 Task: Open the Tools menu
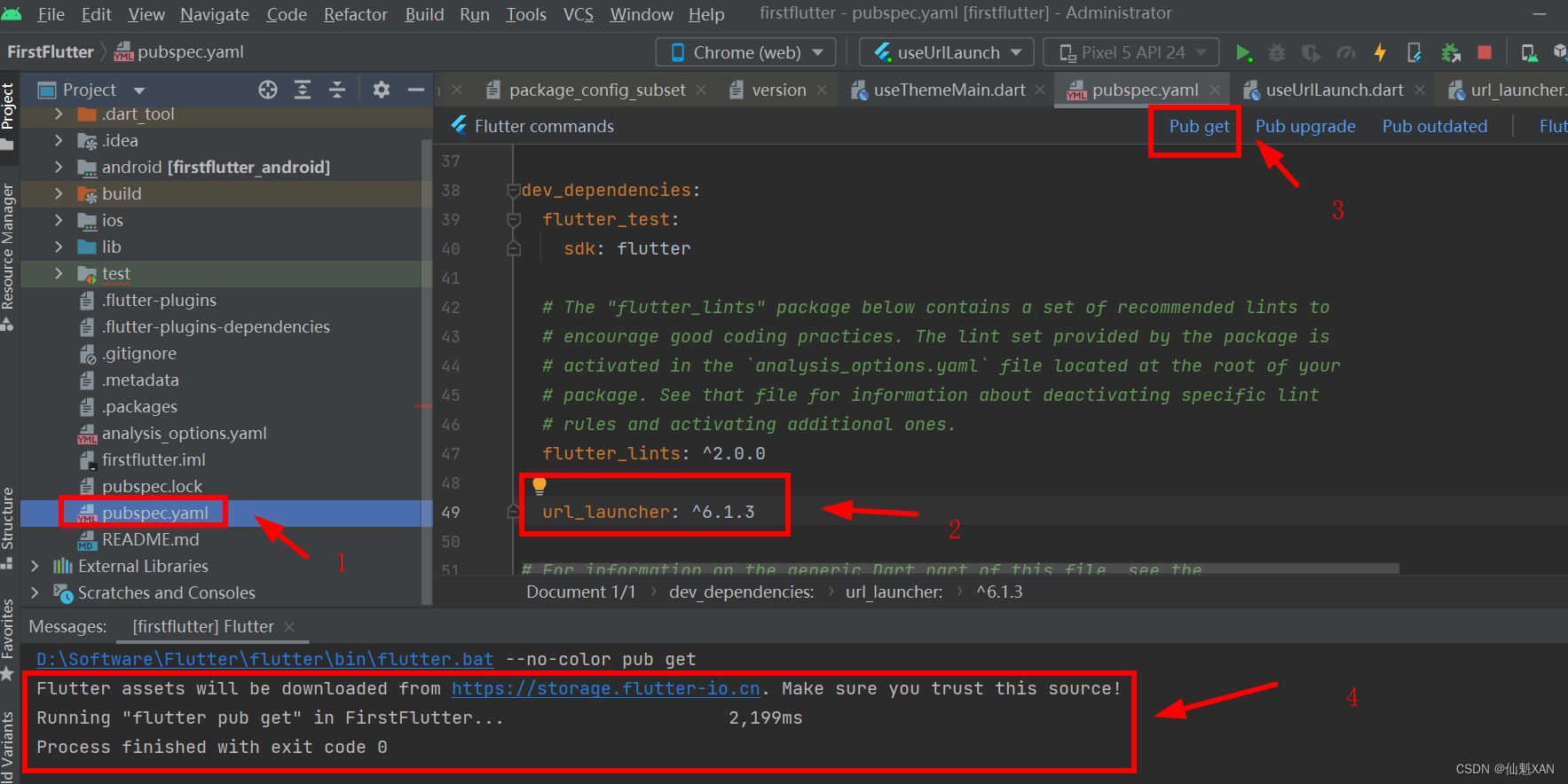coord(526,14)
